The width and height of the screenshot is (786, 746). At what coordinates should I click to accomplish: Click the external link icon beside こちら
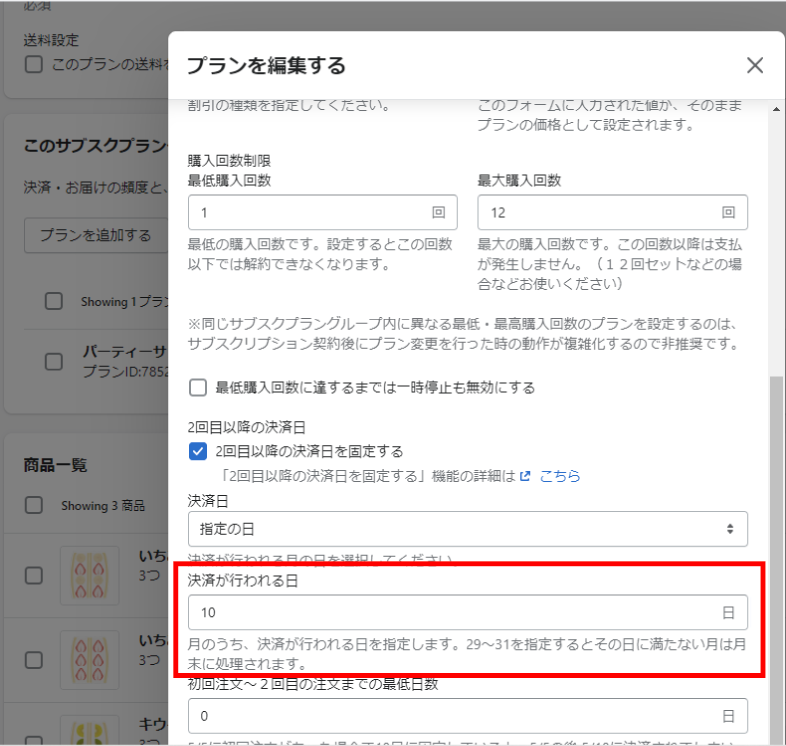pyautogui.click(x=525, y=476)
